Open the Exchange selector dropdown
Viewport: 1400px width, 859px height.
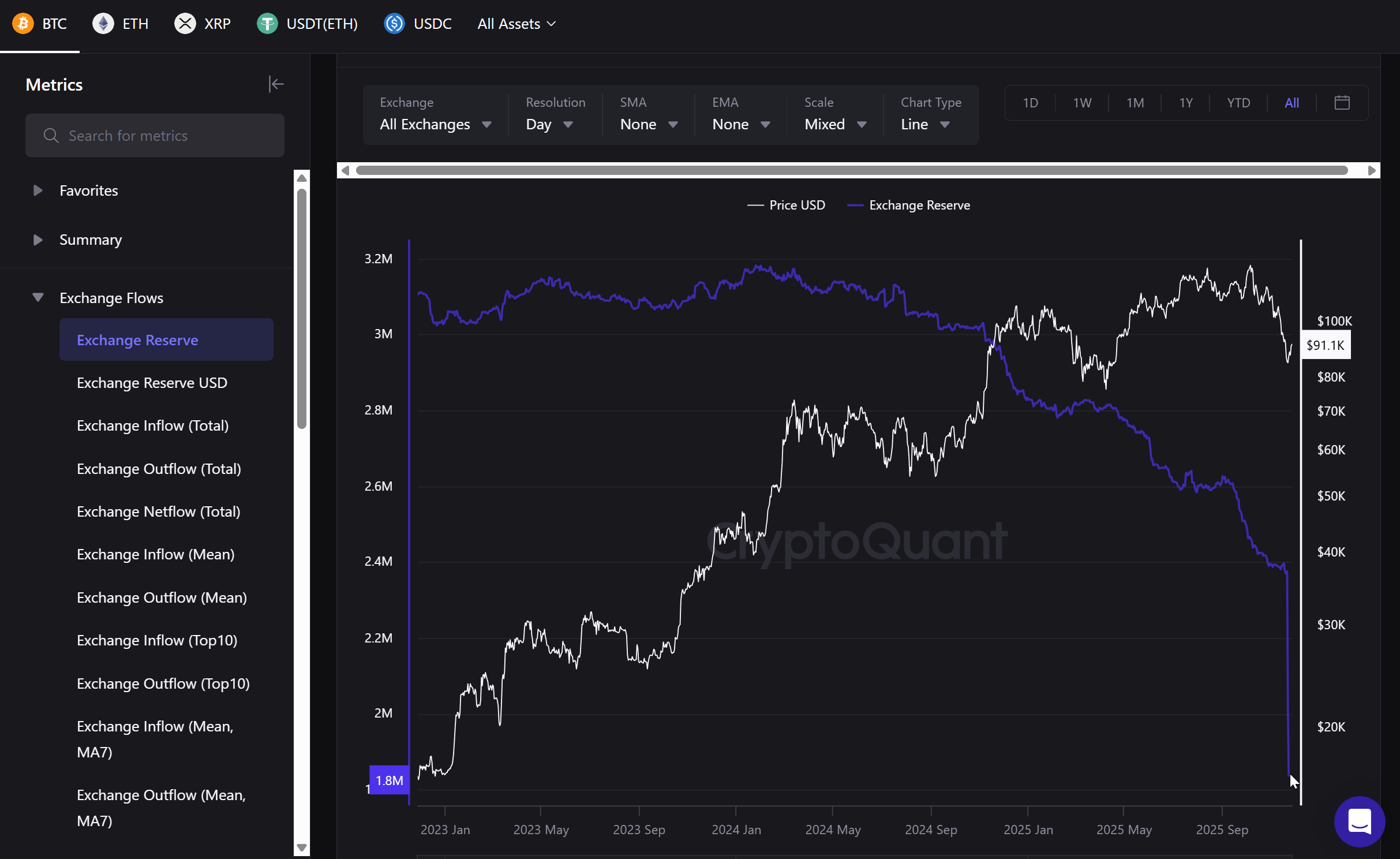[x=435, y=124]
